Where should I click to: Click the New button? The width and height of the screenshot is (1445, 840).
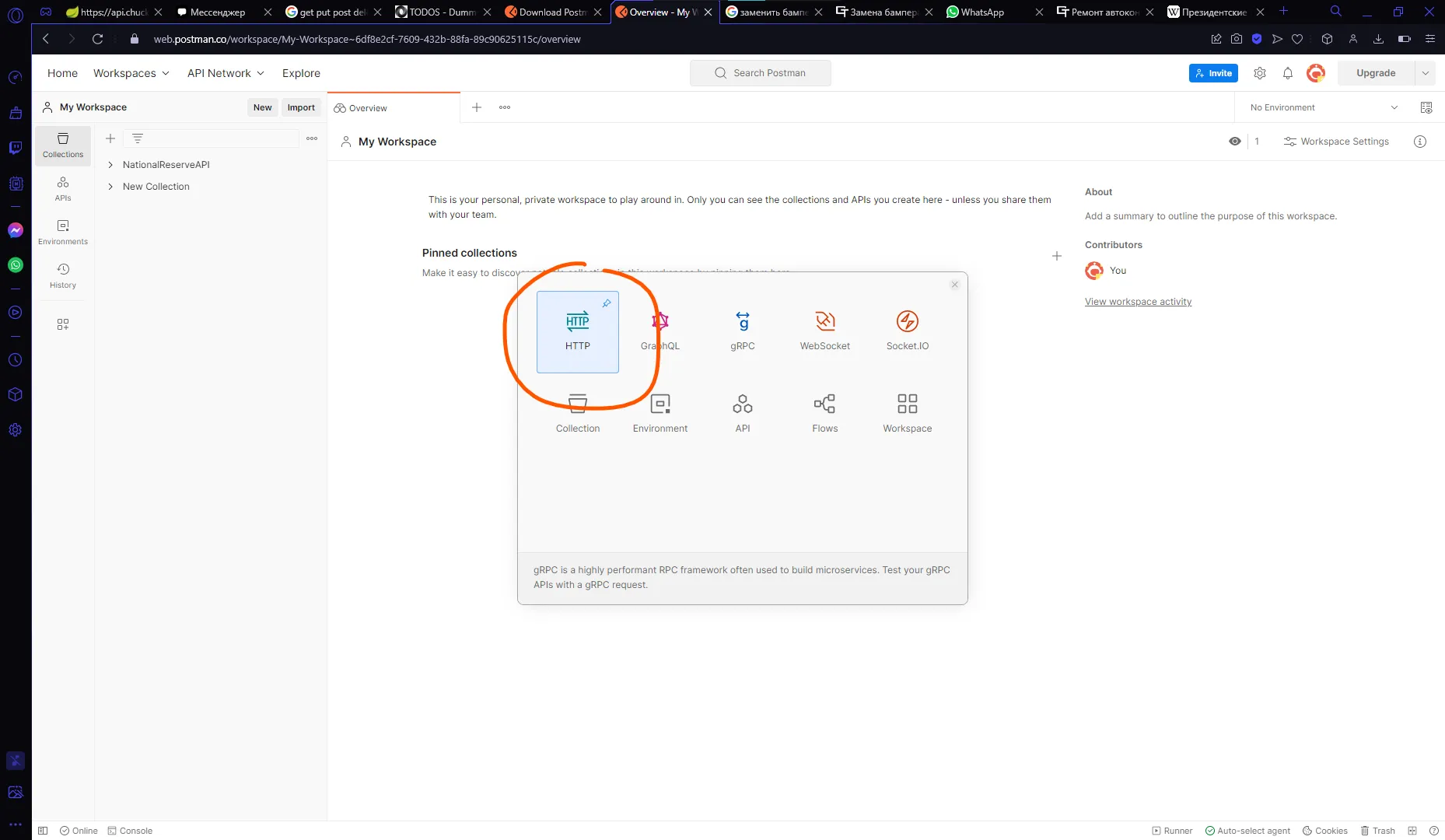[x=263, y=107]
